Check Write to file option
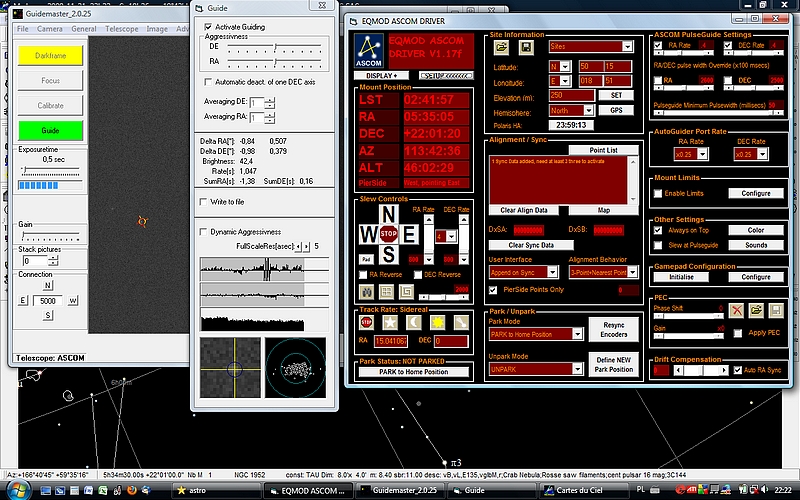800x500 pixels. tap(203, 202)
